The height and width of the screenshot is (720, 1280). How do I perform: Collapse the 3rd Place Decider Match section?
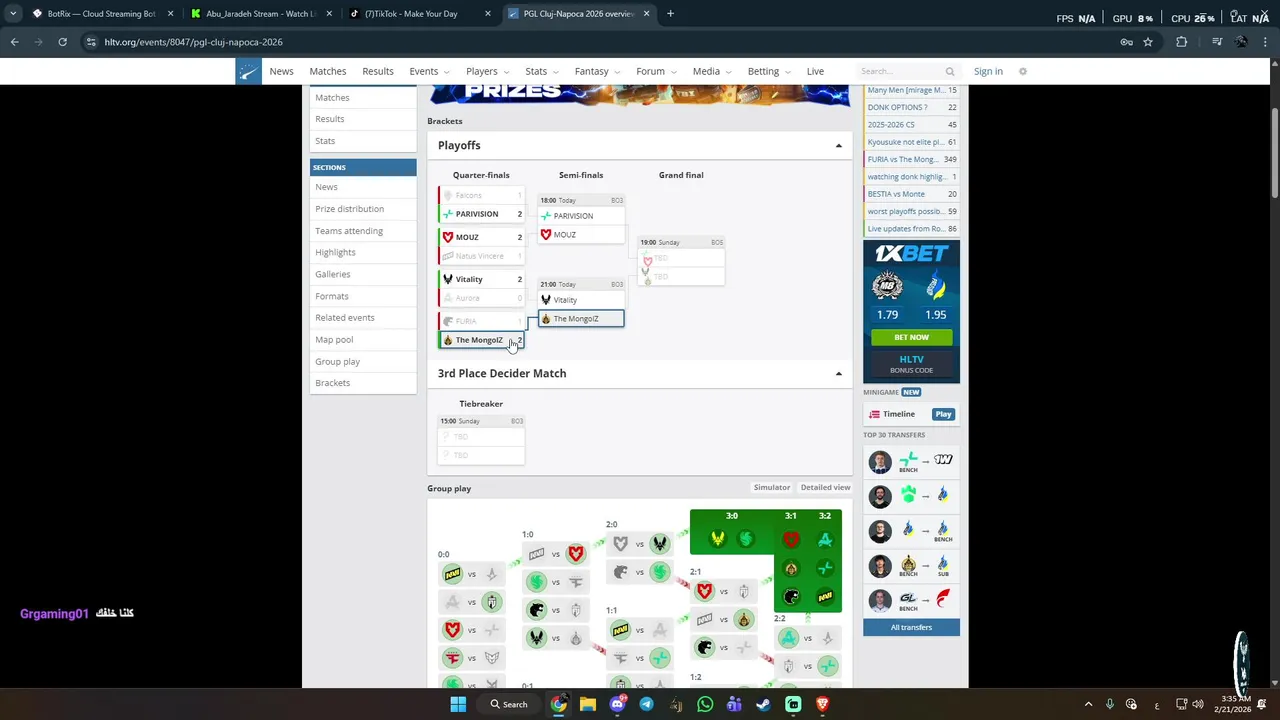[x=838, y=374]
